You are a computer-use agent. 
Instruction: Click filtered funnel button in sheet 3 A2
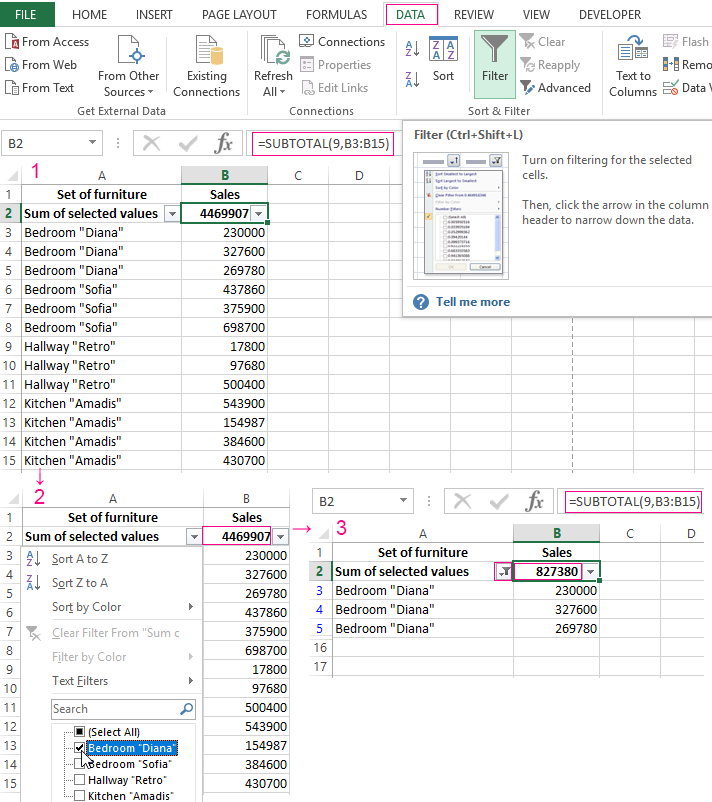point(503,571)
